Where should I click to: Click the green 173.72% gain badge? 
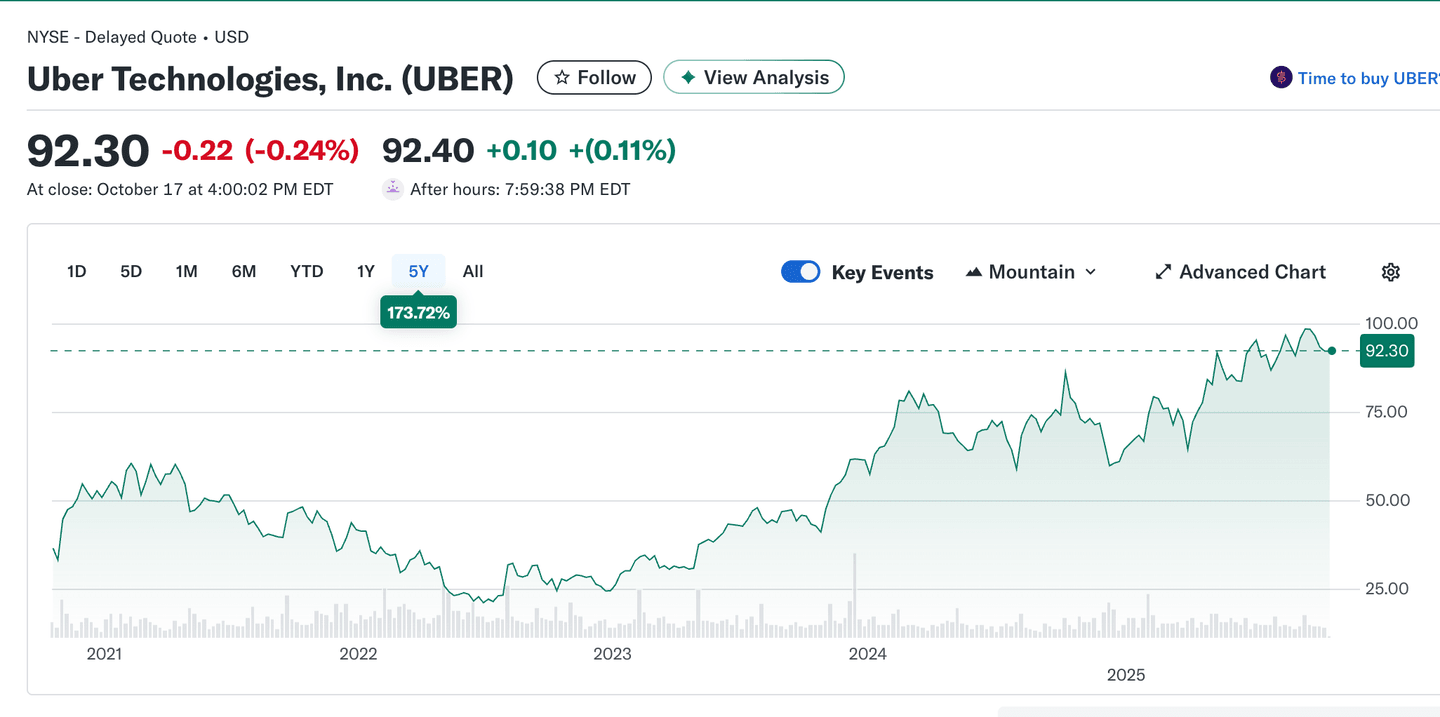418,311
